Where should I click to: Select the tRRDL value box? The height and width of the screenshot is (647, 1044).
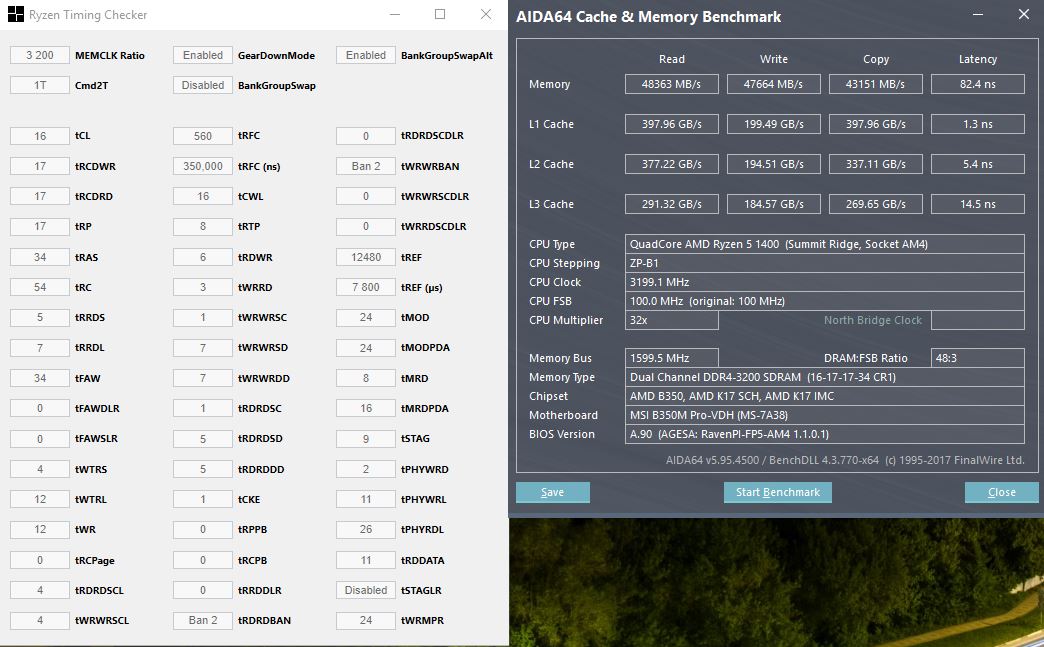click(40, 347)
